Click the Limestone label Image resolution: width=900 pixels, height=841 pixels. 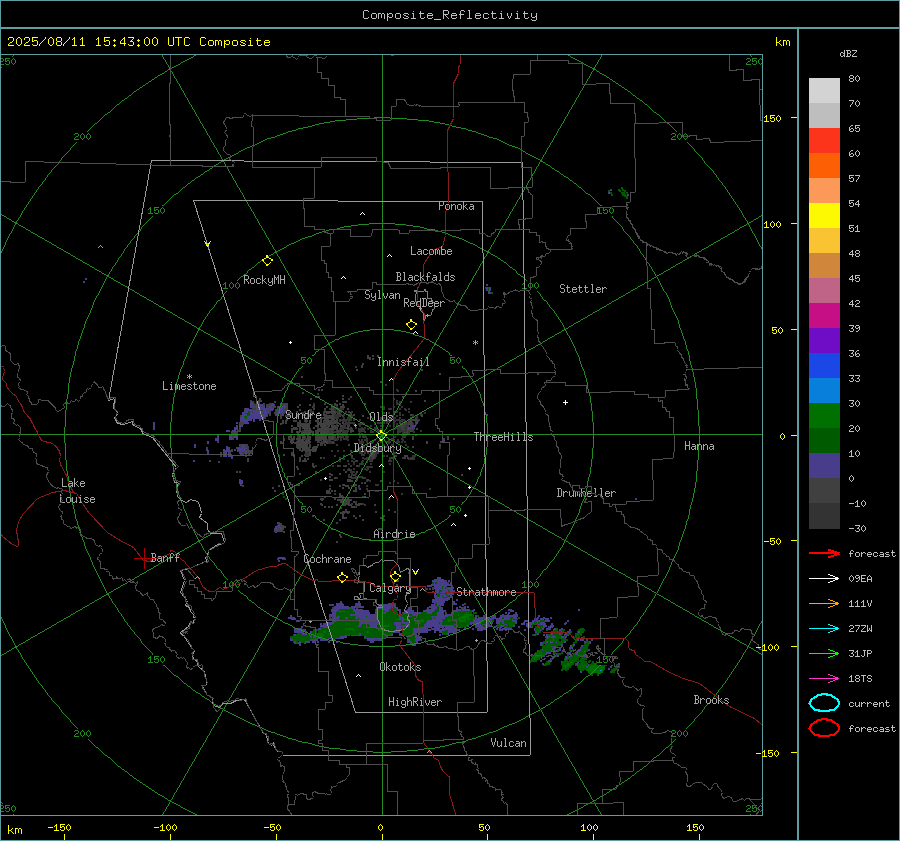(189, 386)
